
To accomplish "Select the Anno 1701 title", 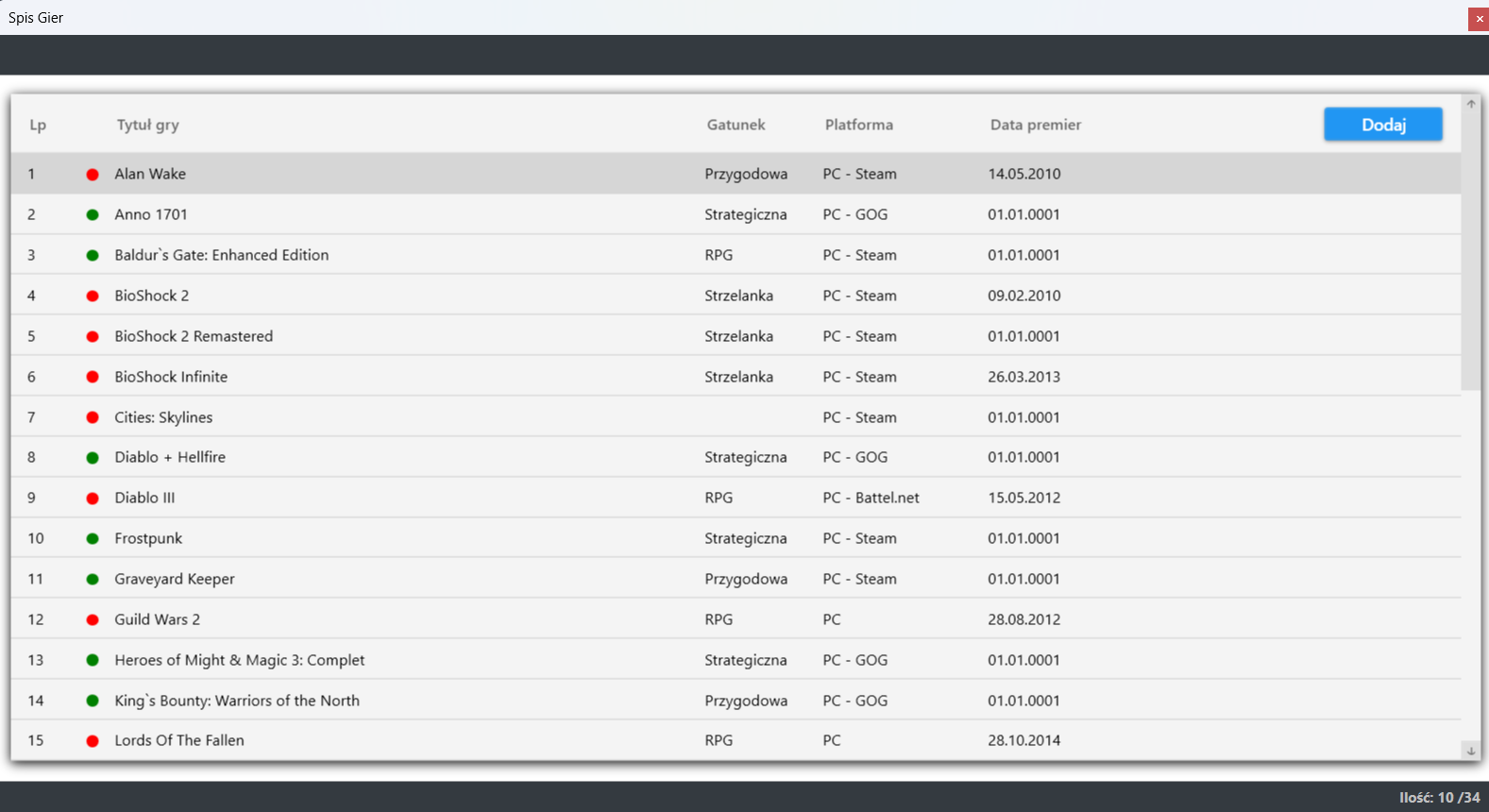I will [151, 214].
